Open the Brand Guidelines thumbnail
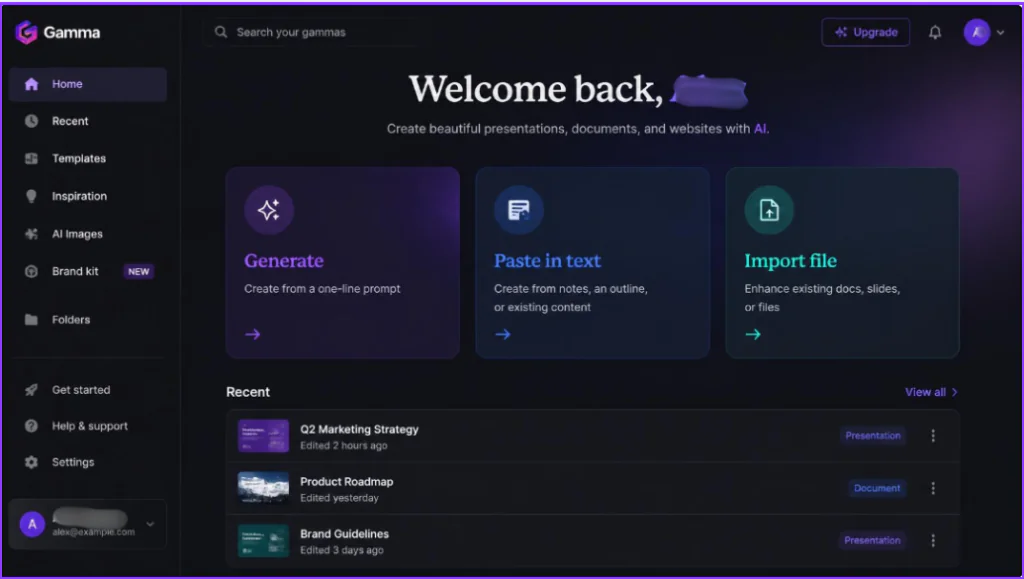1024x579 pixels. 263,540
